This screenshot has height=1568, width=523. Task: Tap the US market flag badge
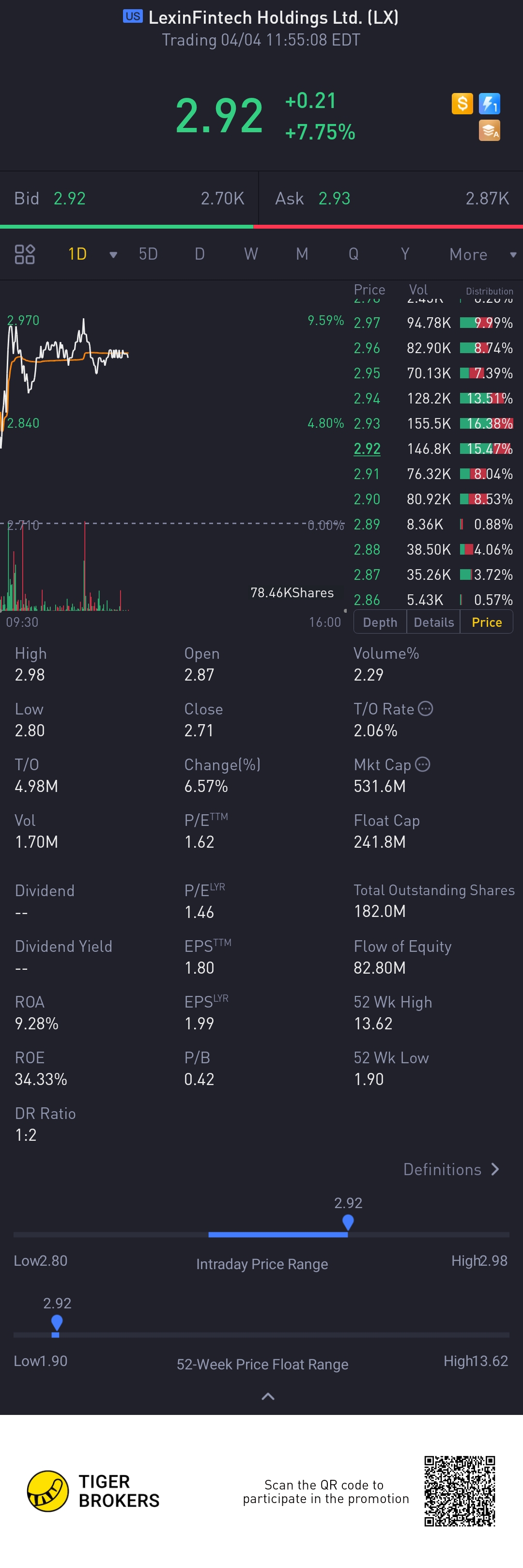pyautogui.click(x=133, y=16)
